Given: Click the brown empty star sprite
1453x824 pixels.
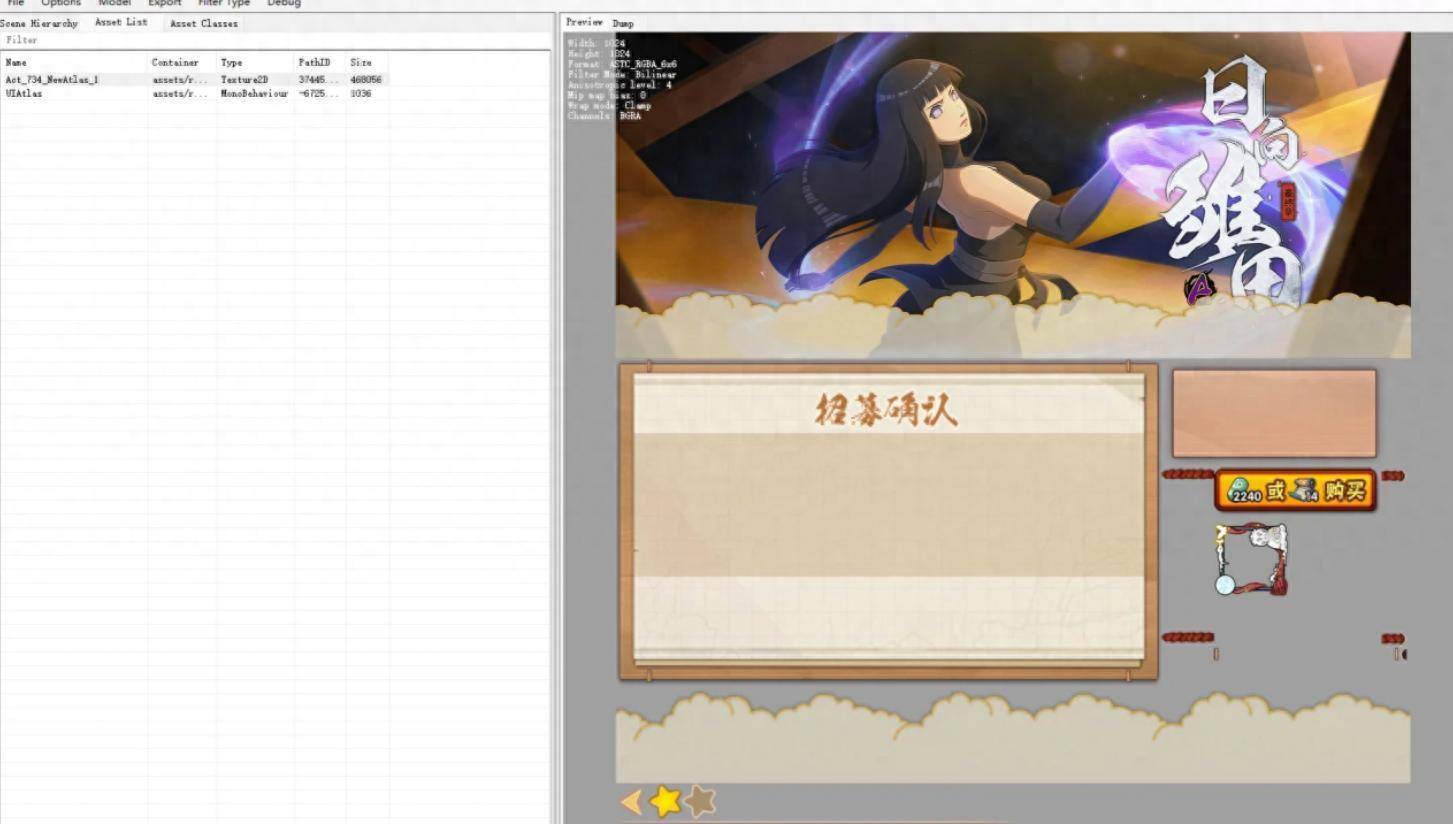Looking at the screenshot, I should click(700, 801).
